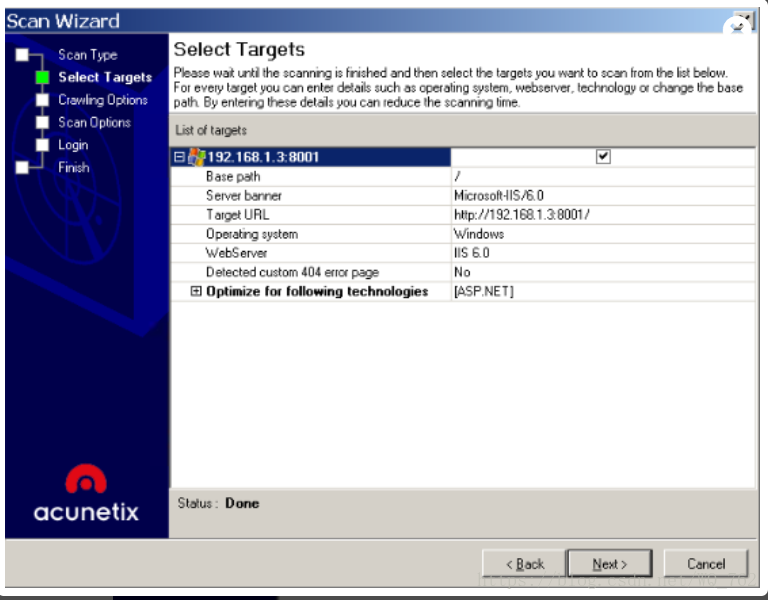Image resolution: width=768 pixels, height=600 pixels.
Task: Jump to the Finish wizard step
Action: coord(74,168)
